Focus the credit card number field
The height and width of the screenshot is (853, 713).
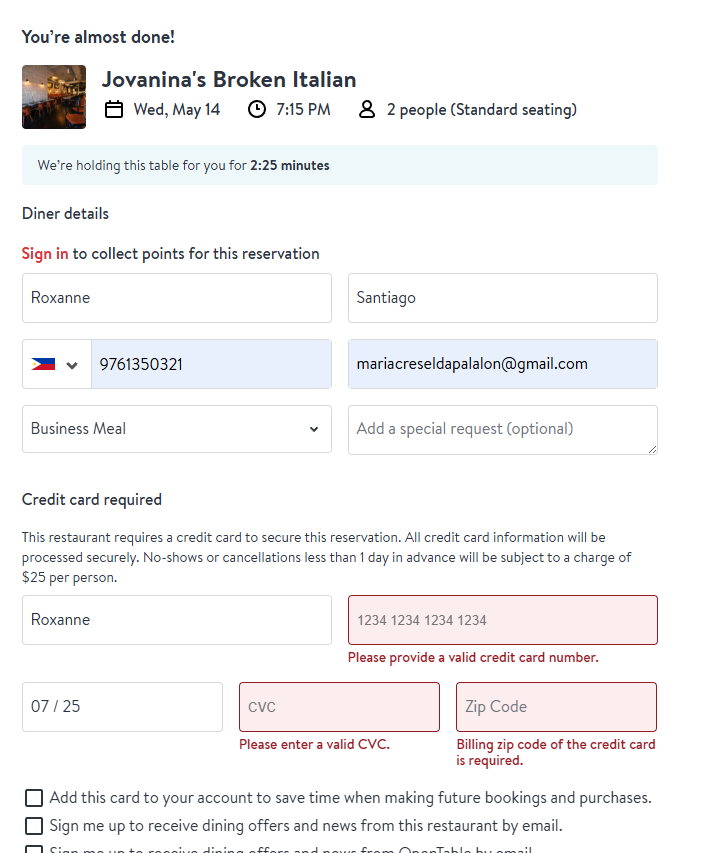point(502,620)
